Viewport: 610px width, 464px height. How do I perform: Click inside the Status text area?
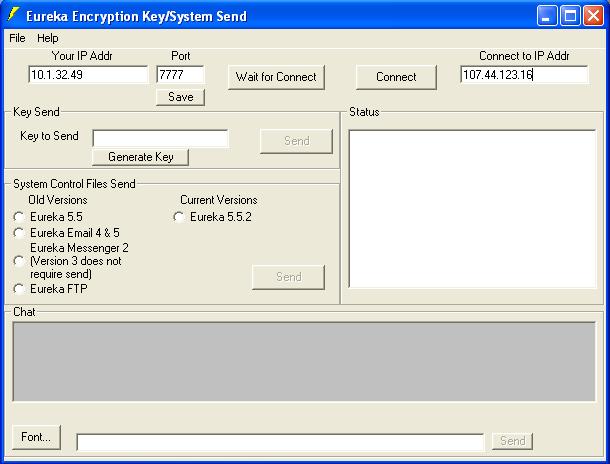472,209
